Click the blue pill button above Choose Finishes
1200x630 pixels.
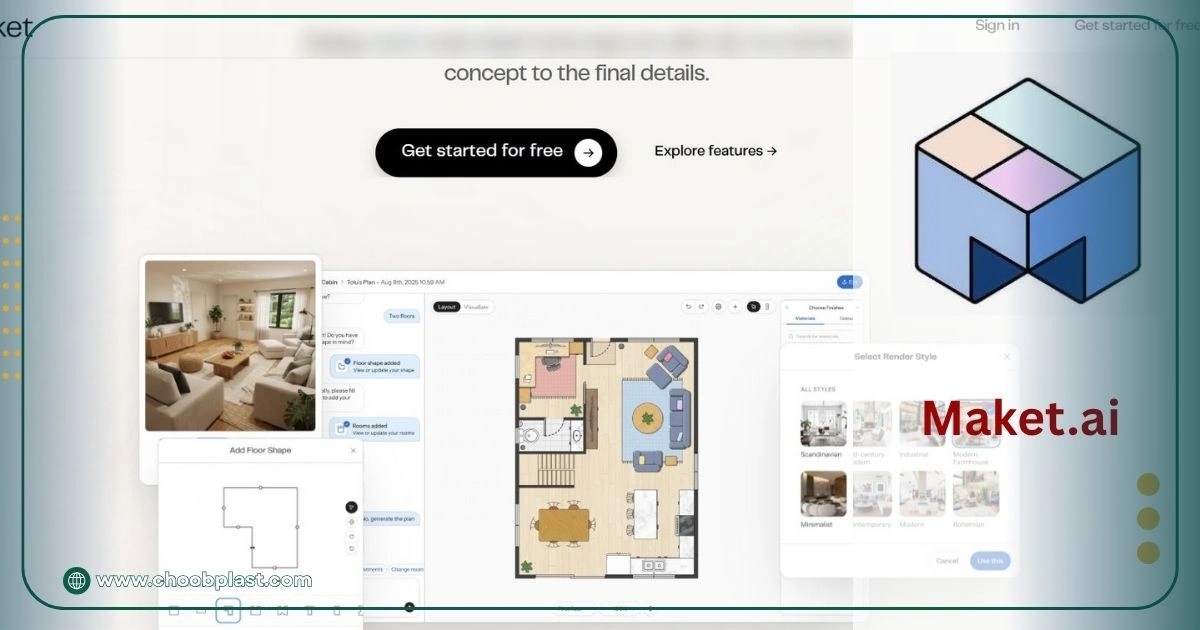pyautogui.click(x=849, y=283)
